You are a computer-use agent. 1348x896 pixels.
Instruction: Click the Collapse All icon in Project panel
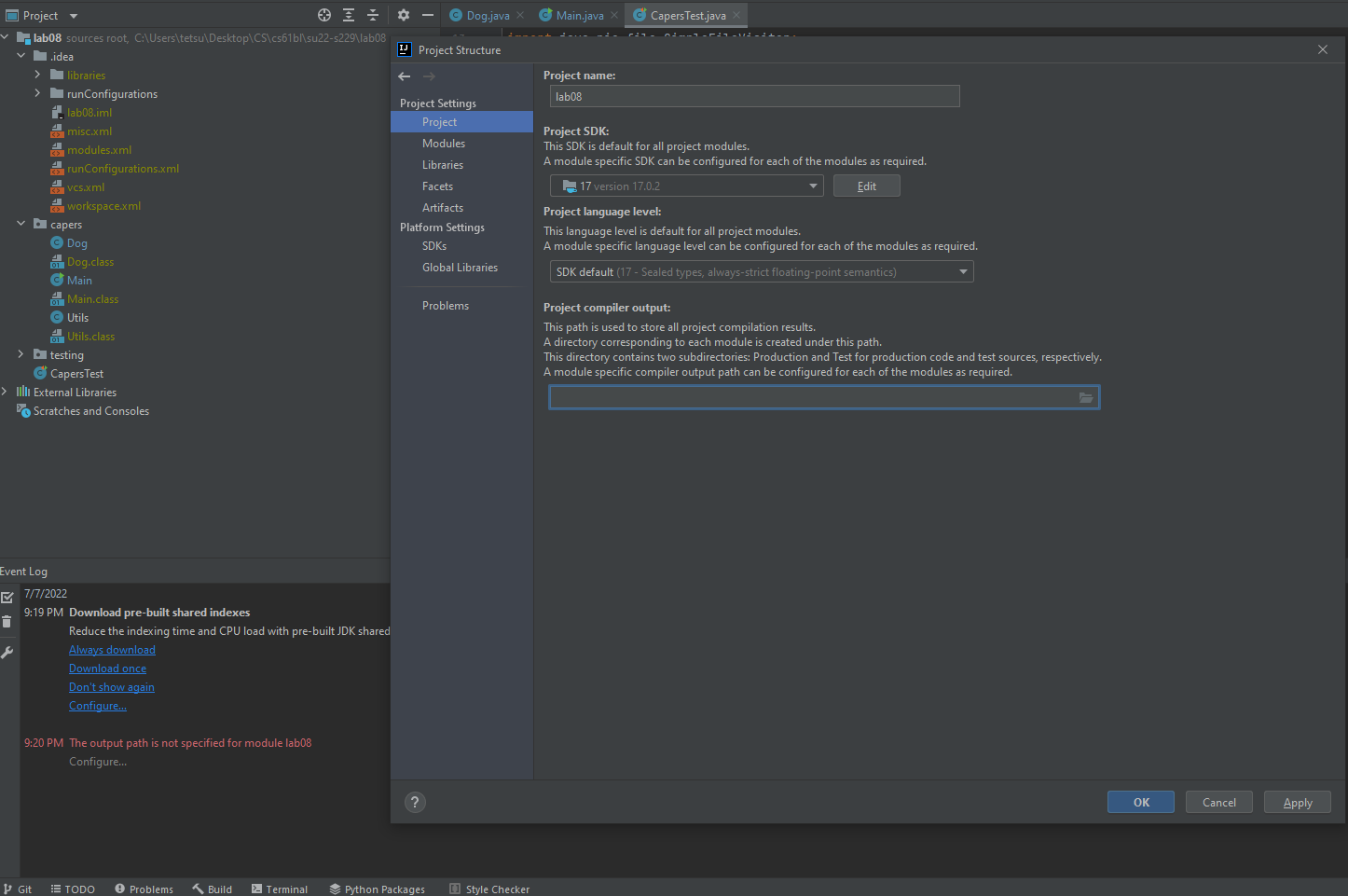[373, 15]
